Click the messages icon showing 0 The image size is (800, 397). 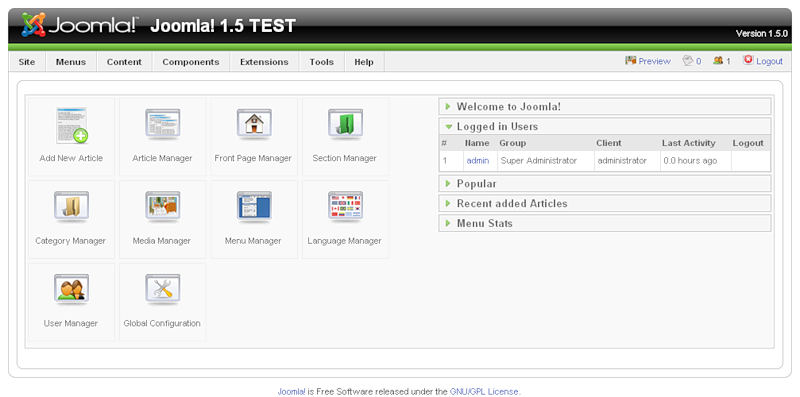pos(688,60)
